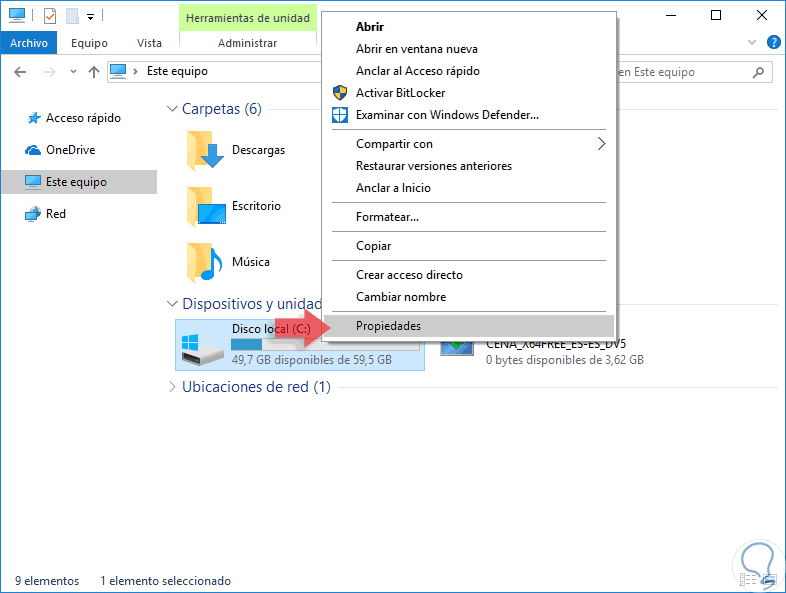Click the Red network icon in sidebar
The height and width of the screenshot is (593, 786).
(x=33, y=214)
